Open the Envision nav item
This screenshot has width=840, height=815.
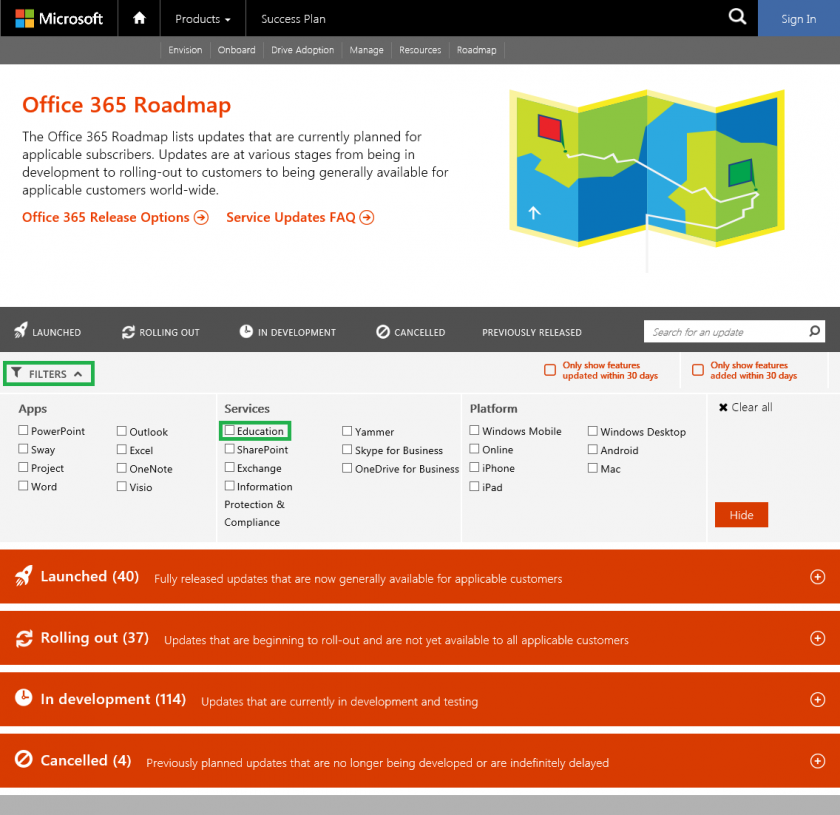pos(185,50)
